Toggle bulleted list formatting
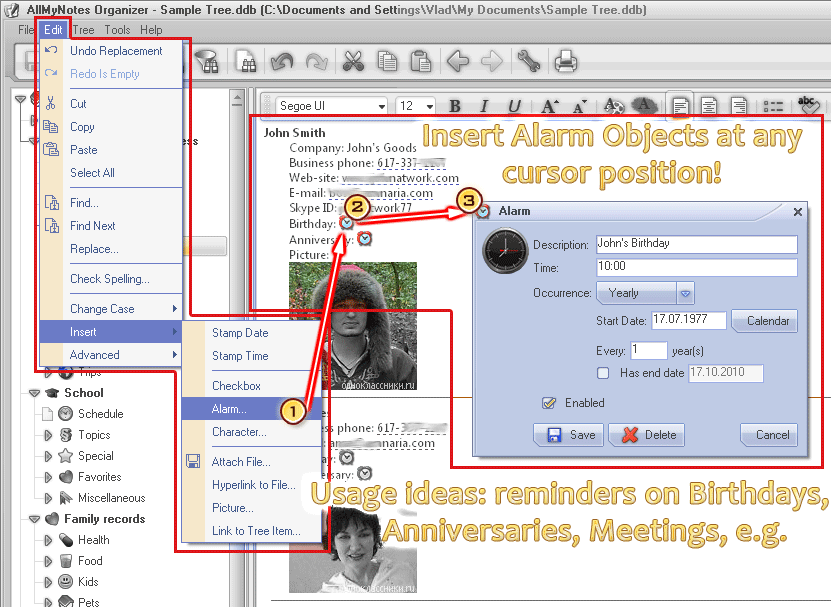This screenshot has width=831, height=607. click(773, 106)
